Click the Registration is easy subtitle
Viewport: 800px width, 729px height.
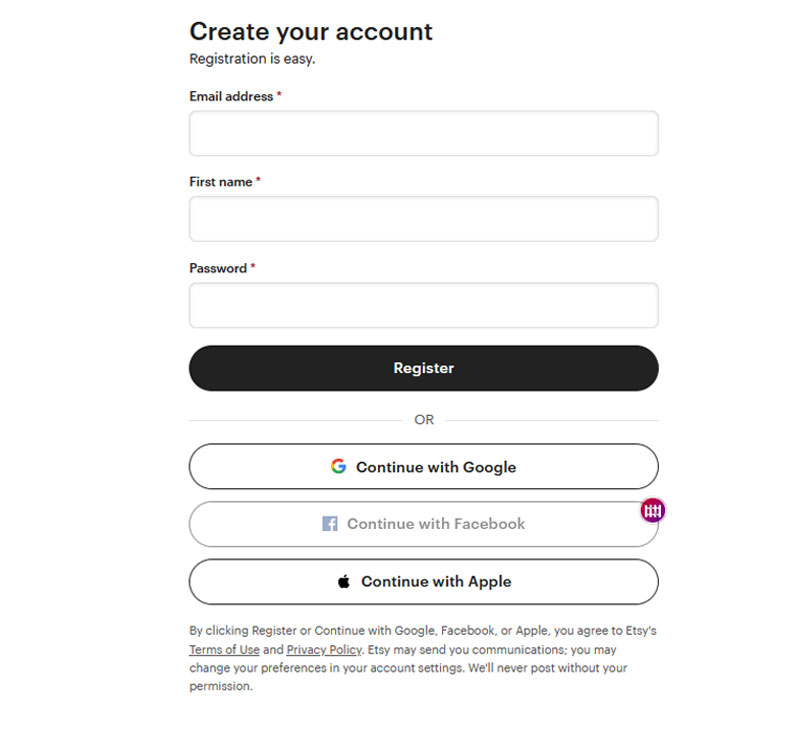pos(252,59)
